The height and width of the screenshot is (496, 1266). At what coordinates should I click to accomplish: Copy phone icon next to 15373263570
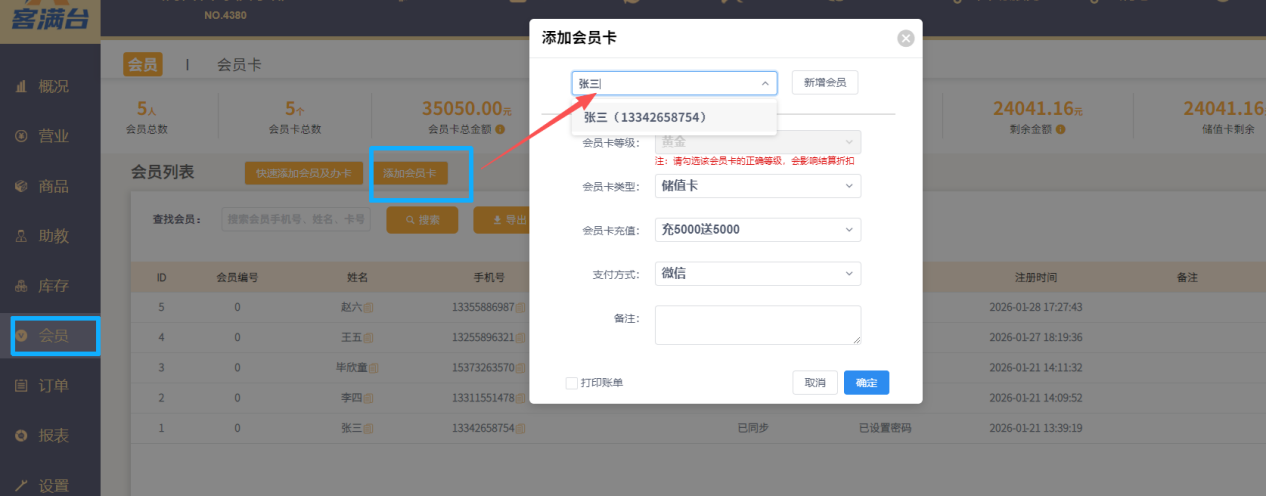click(x=520, y=368)
